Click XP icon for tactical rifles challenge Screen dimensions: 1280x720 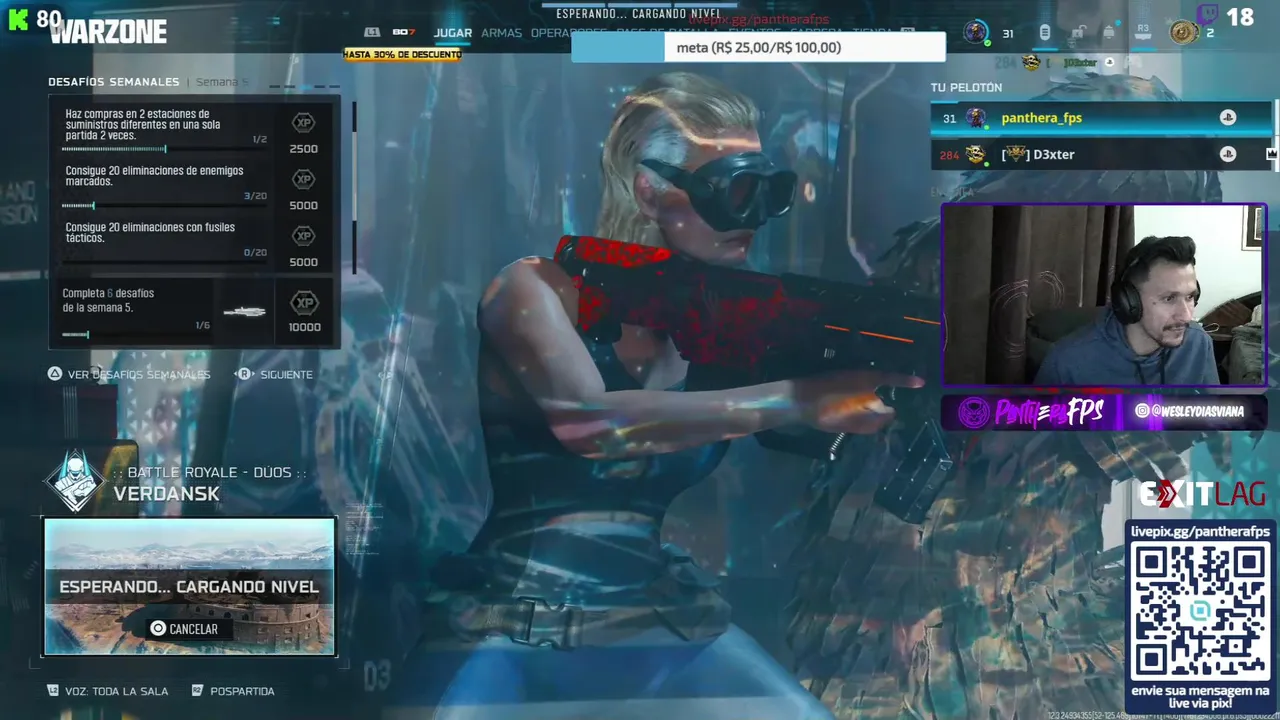pos(303,236)
